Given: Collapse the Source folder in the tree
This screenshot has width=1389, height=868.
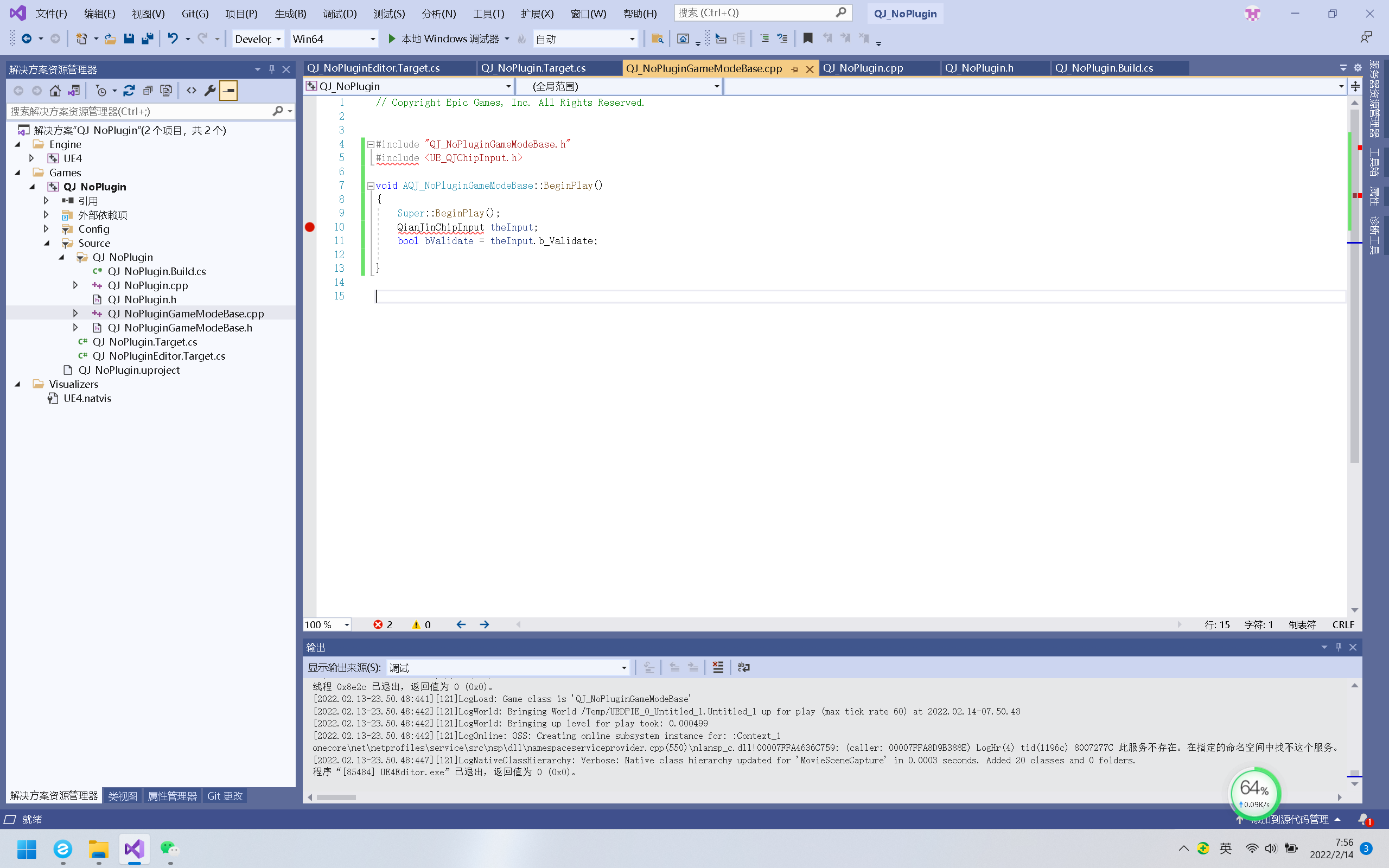Looking at the screenshot, I should point(47,243).
